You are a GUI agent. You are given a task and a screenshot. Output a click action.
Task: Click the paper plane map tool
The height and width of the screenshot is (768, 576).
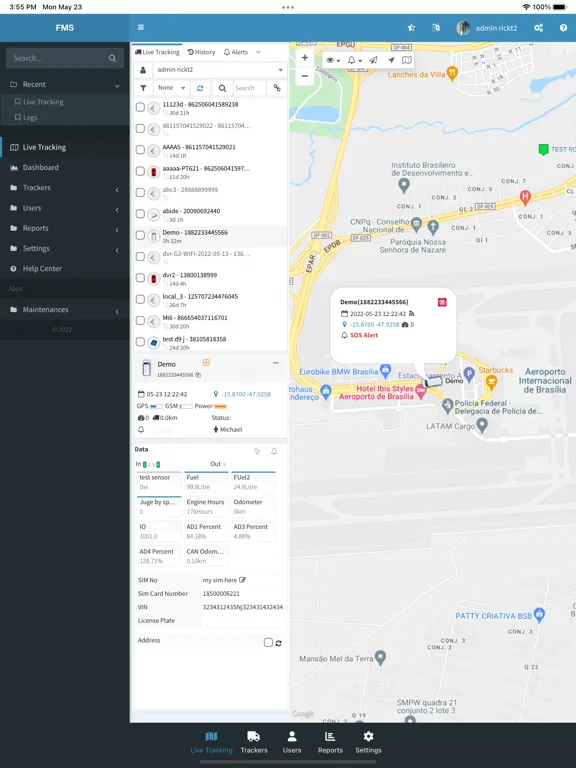[x=373, y=60]
